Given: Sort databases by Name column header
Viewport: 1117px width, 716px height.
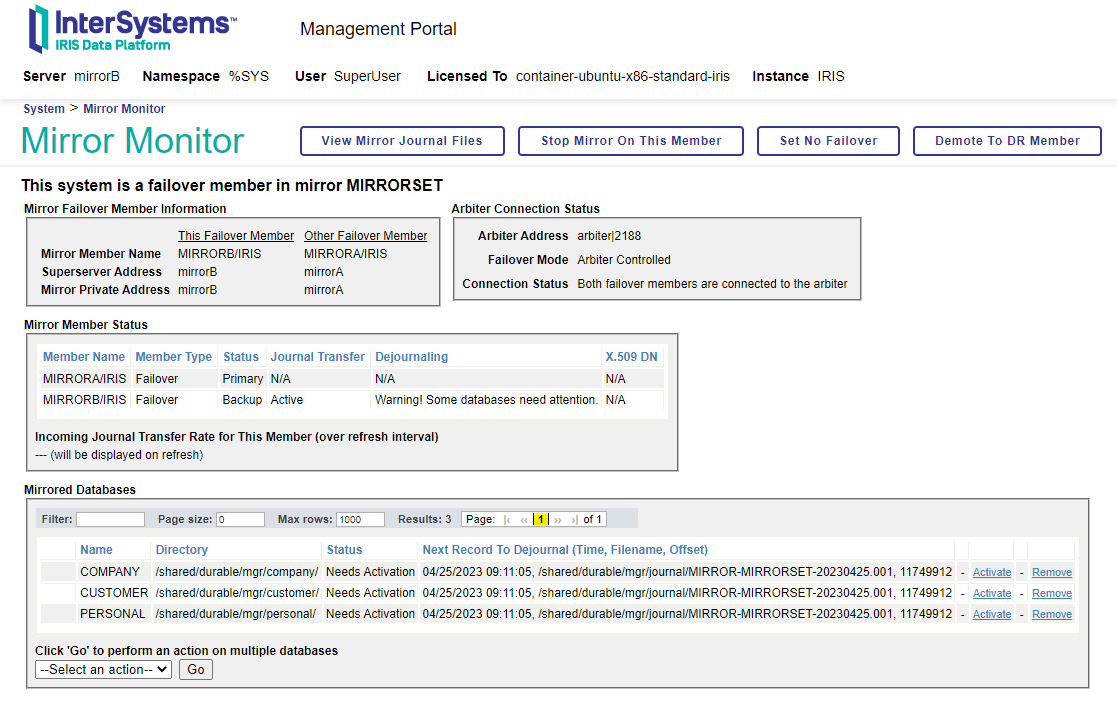Looking at the screenshot, I should pyautogui.click(x=96, y=550).
